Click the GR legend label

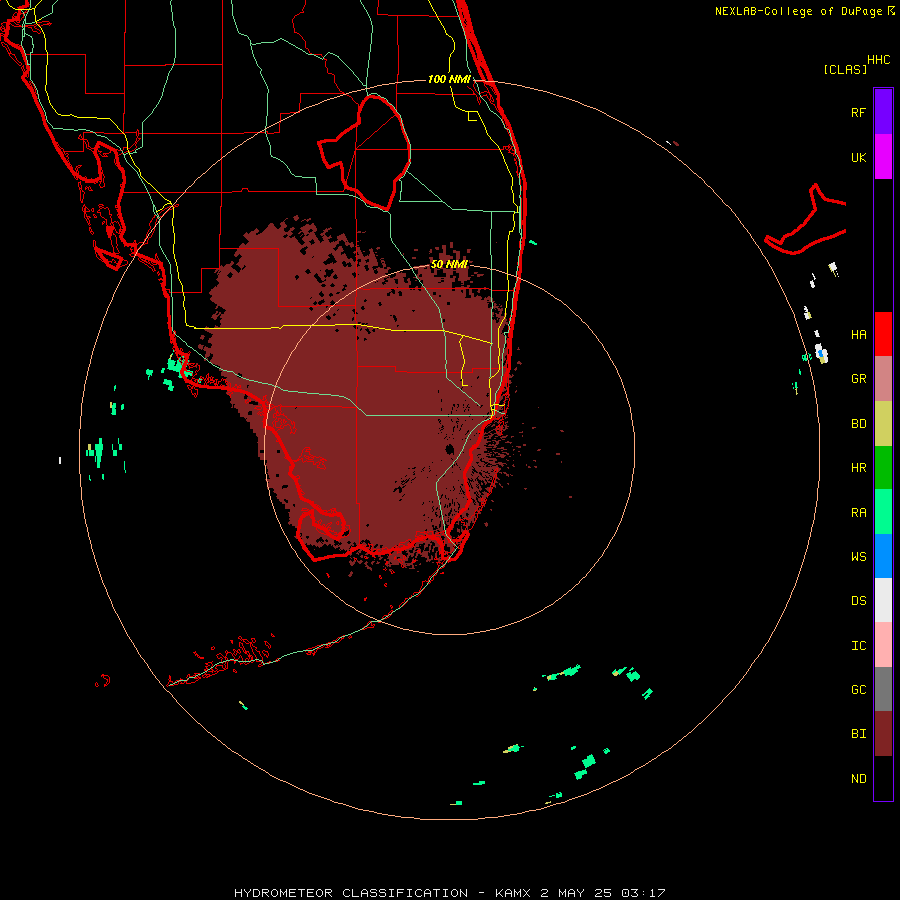coord(858,379)
